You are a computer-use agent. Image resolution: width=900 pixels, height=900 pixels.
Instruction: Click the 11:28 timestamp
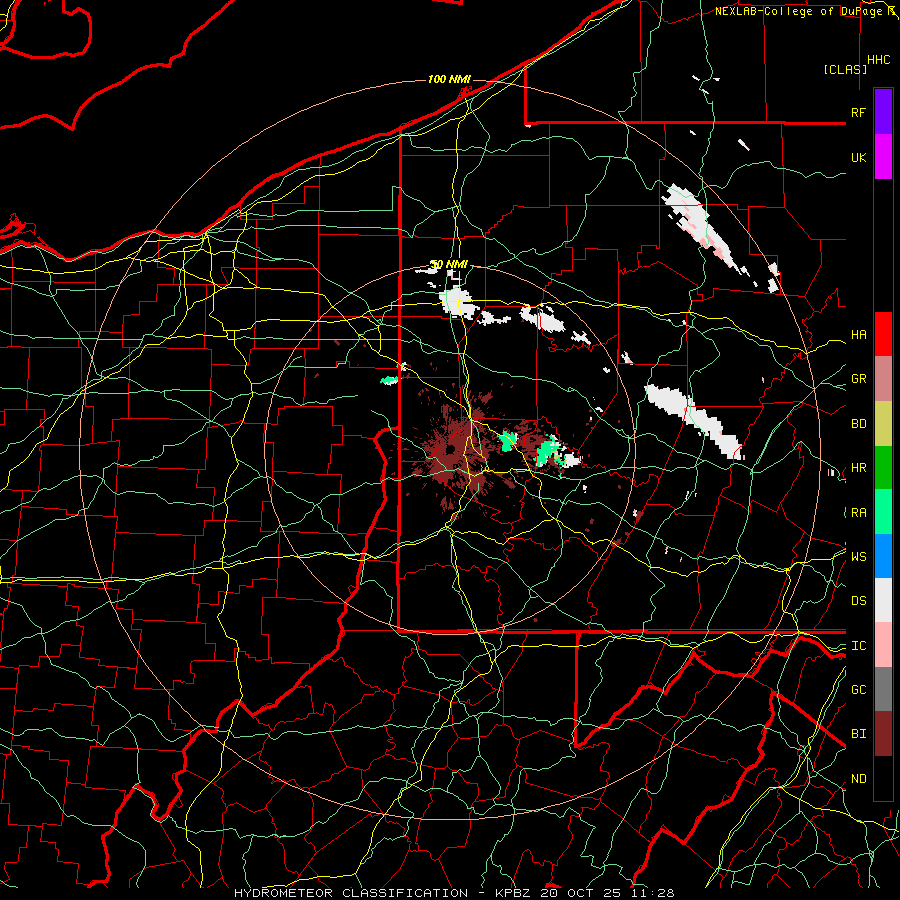653,893
